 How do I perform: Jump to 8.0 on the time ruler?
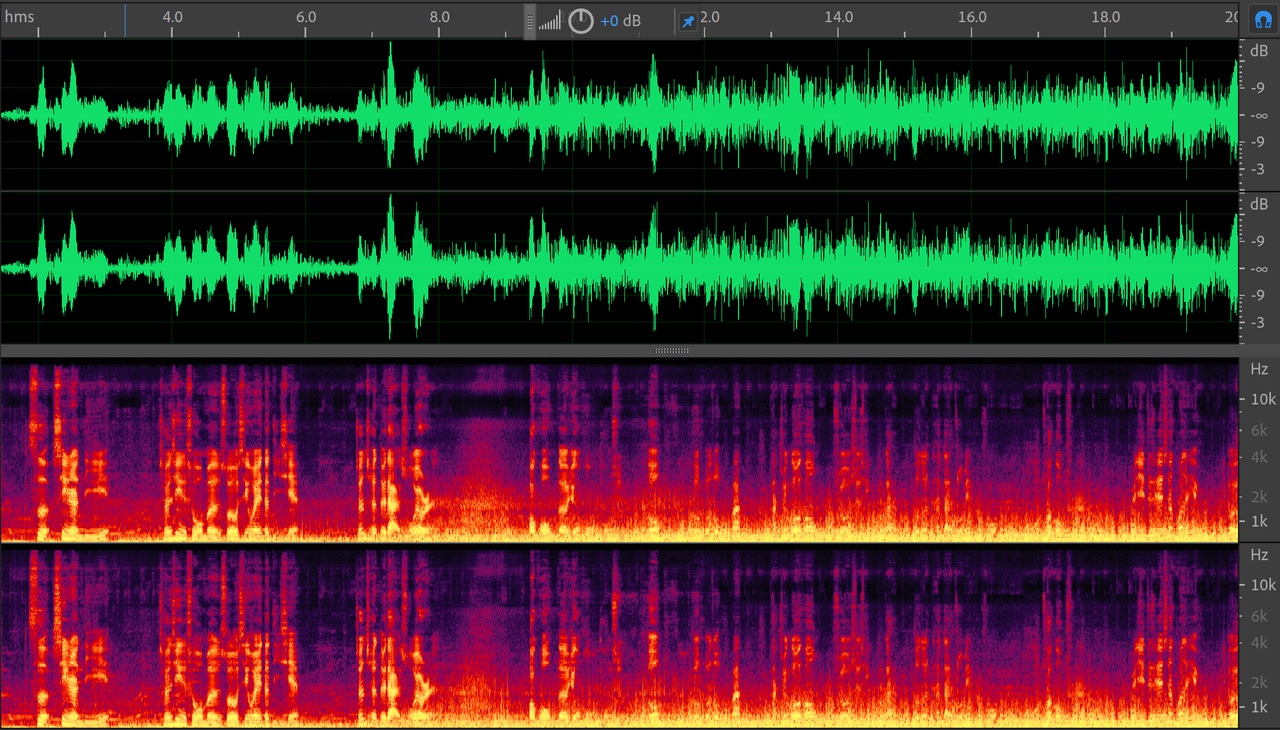[x=439, y=17]
